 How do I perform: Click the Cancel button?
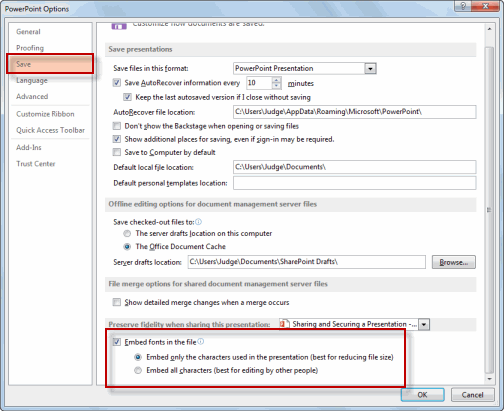(472, 395)
